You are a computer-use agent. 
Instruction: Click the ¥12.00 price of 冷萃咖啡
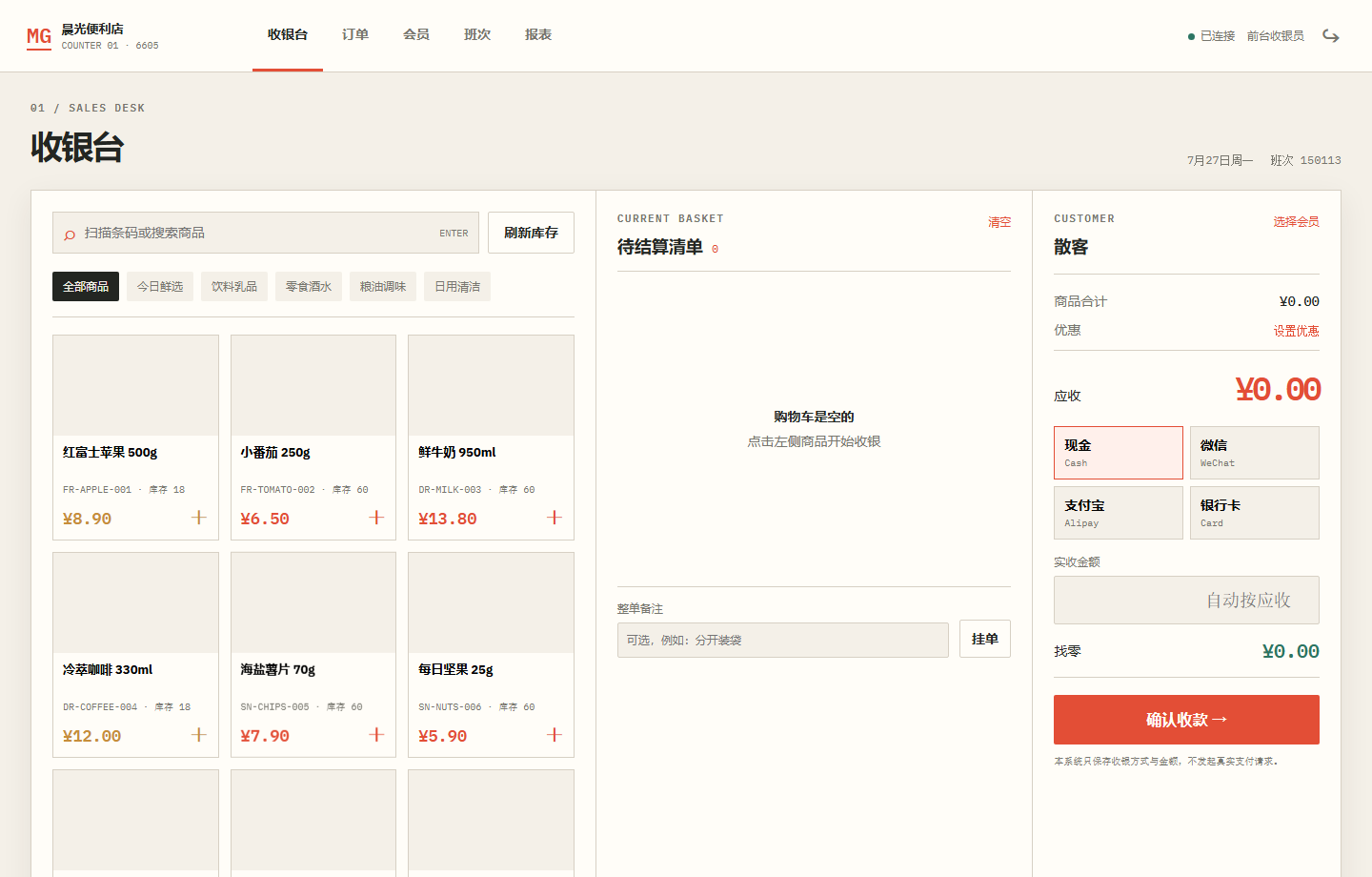click(x=92, y=736)
